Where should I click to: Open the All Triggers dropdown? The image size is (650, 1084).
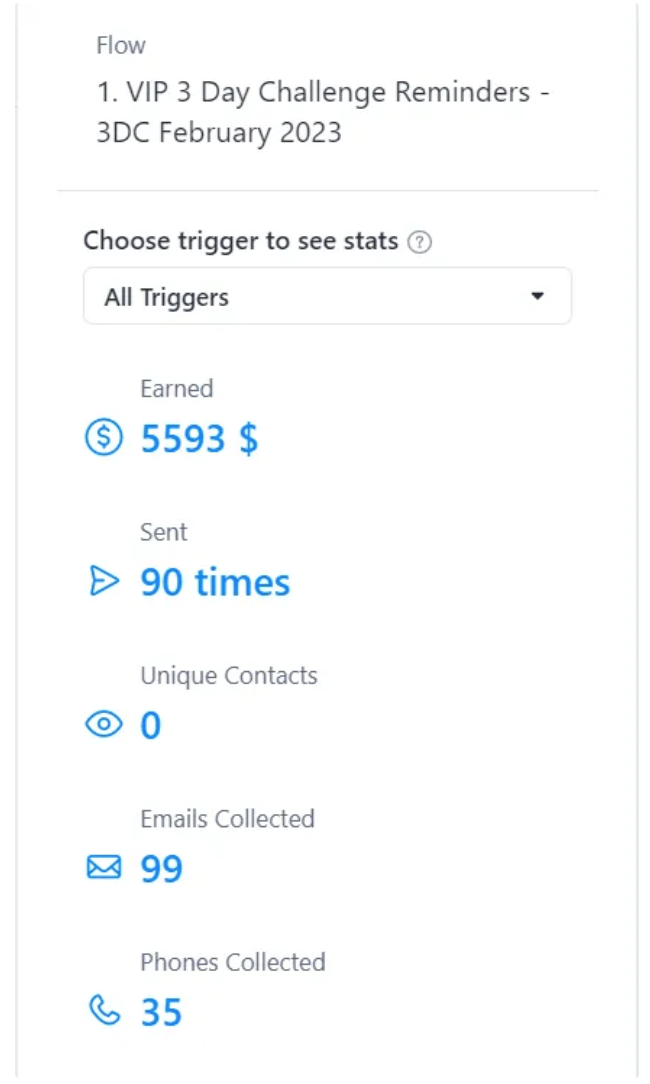(327, 297)
